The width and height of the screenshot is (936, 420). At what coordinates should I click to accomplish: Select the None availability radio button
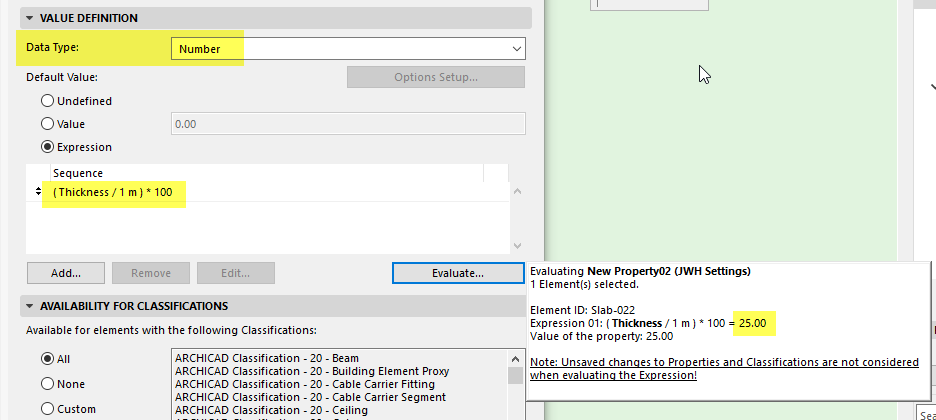pyautogui.click(x=47, y=384)
